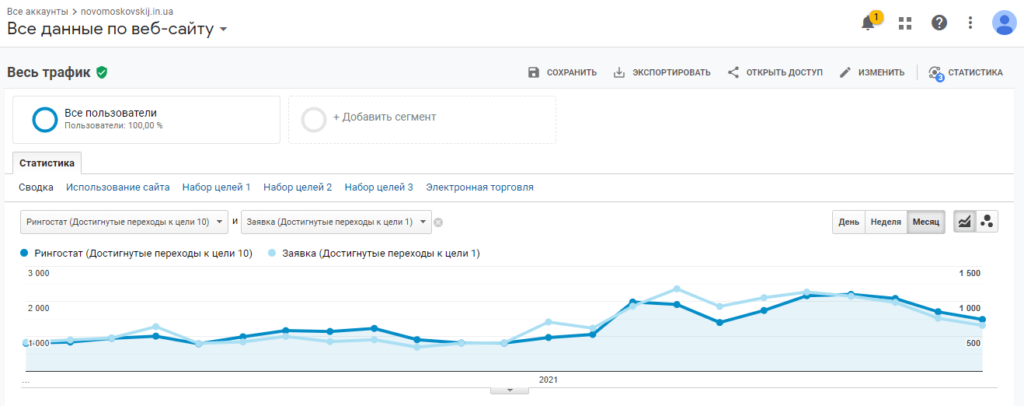Open the help question mark icon
The image size is (1024, 406).
click(x=938, y=23)
